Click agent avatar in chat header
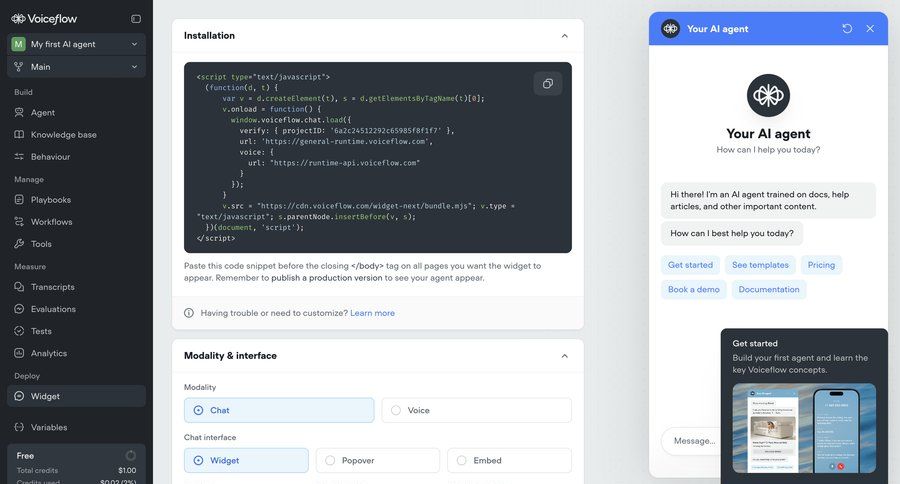 point(670,29)
